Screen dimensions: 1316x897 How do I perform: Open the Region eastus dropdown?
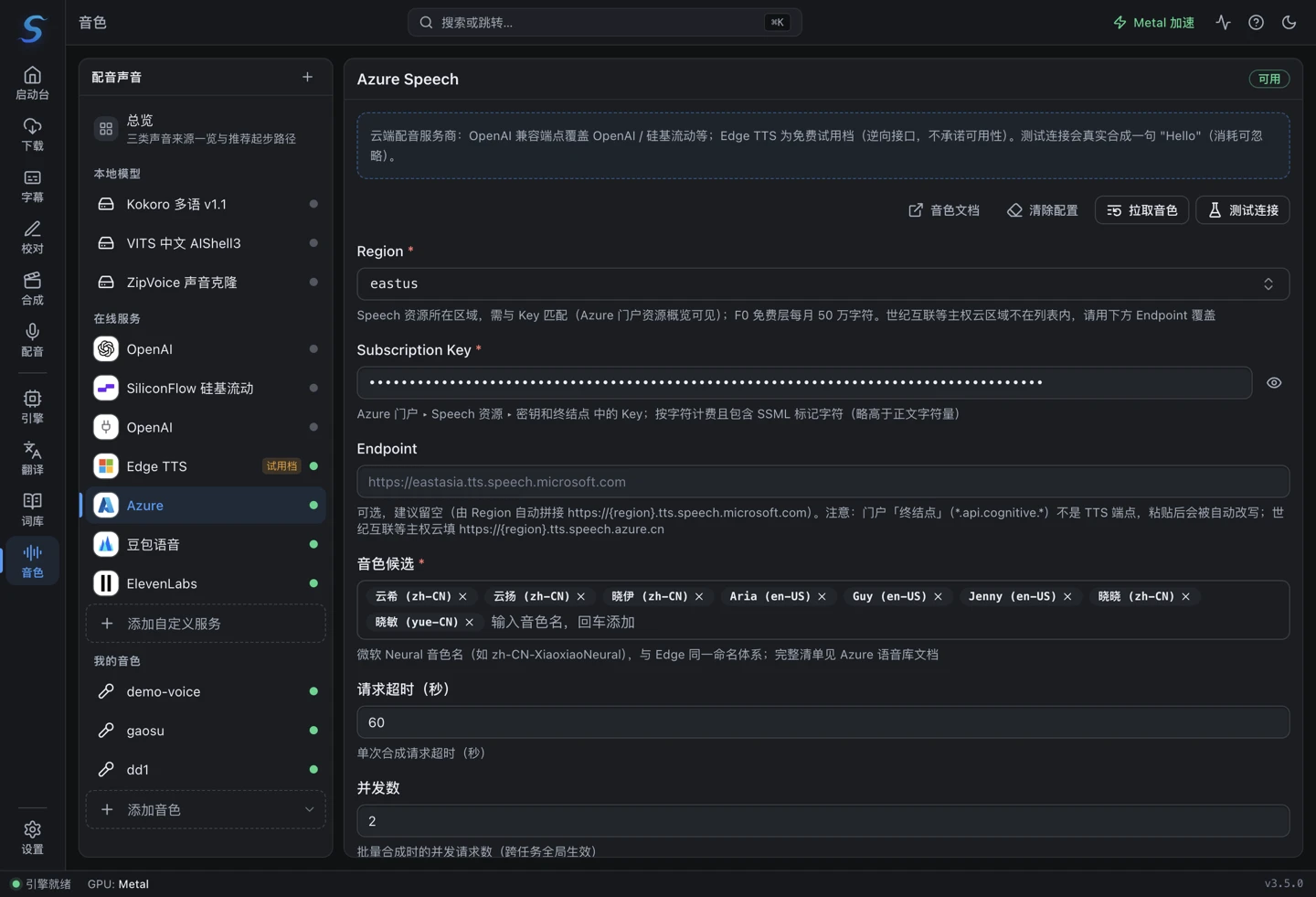point(822,284)
